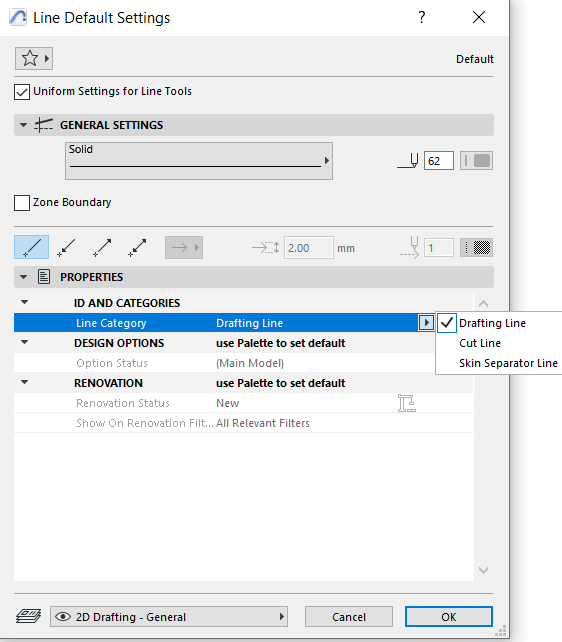Enable the Zone Boundary checkbox
562x642 pixels.
22,203
